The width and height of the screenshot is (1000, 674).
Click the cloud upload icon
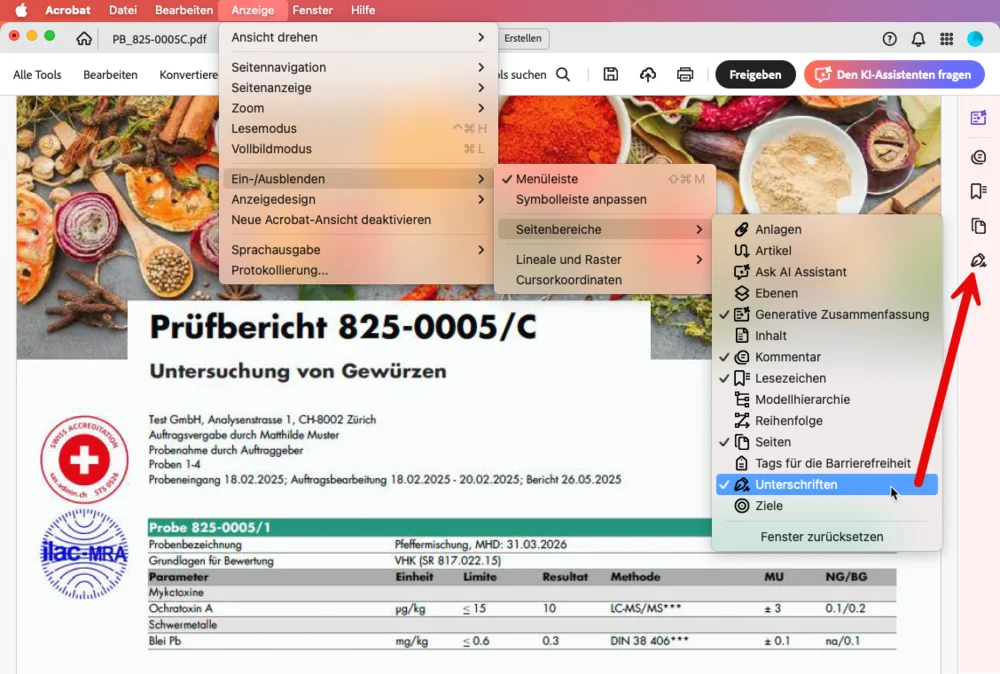coord(648,75)
